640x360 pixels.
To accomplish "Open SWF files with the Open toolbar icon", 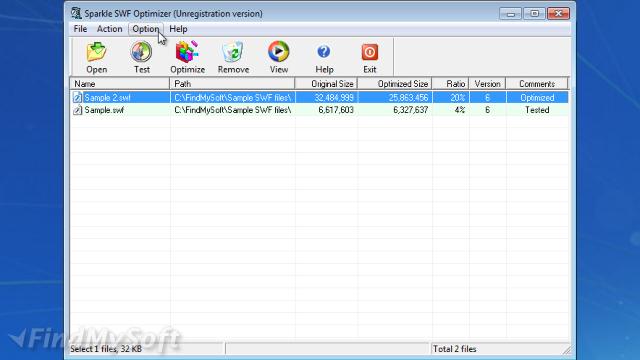I will 97,57.
